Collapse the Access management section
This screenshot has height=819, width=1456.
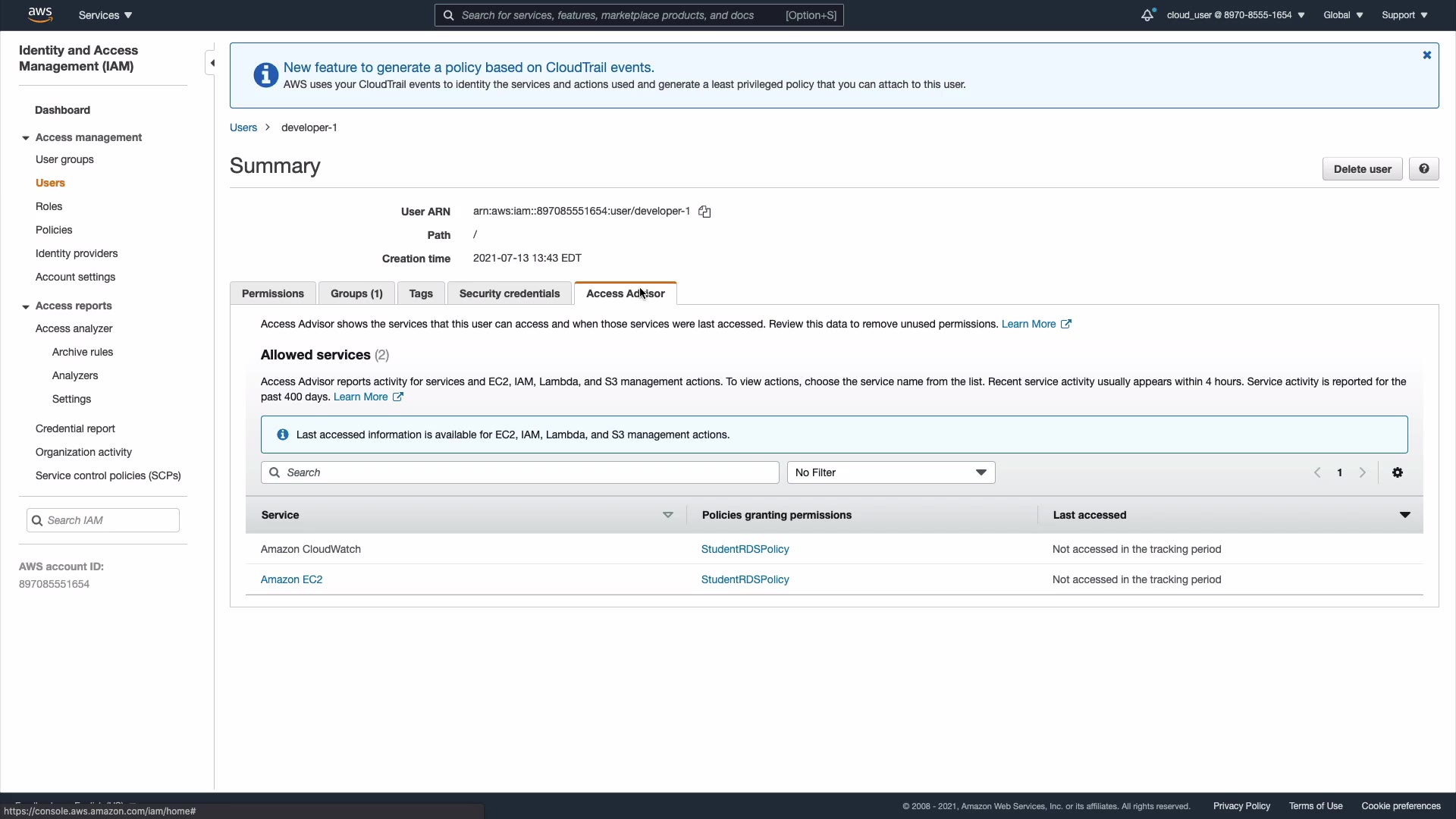point(26,138)
